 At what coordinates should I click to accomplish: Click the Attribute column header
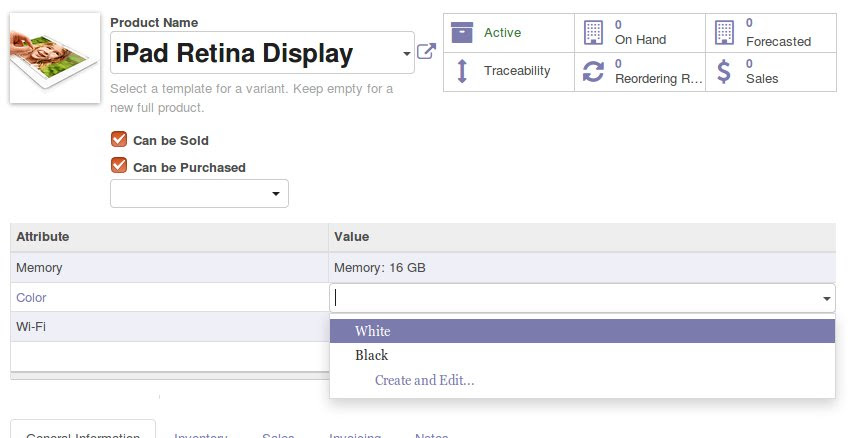[x=169, y=237]
